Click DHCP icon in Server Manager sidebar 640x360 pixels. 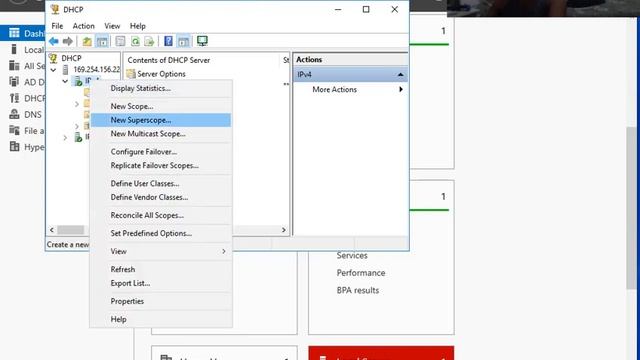pyautogui.click(x=14, y=98)
